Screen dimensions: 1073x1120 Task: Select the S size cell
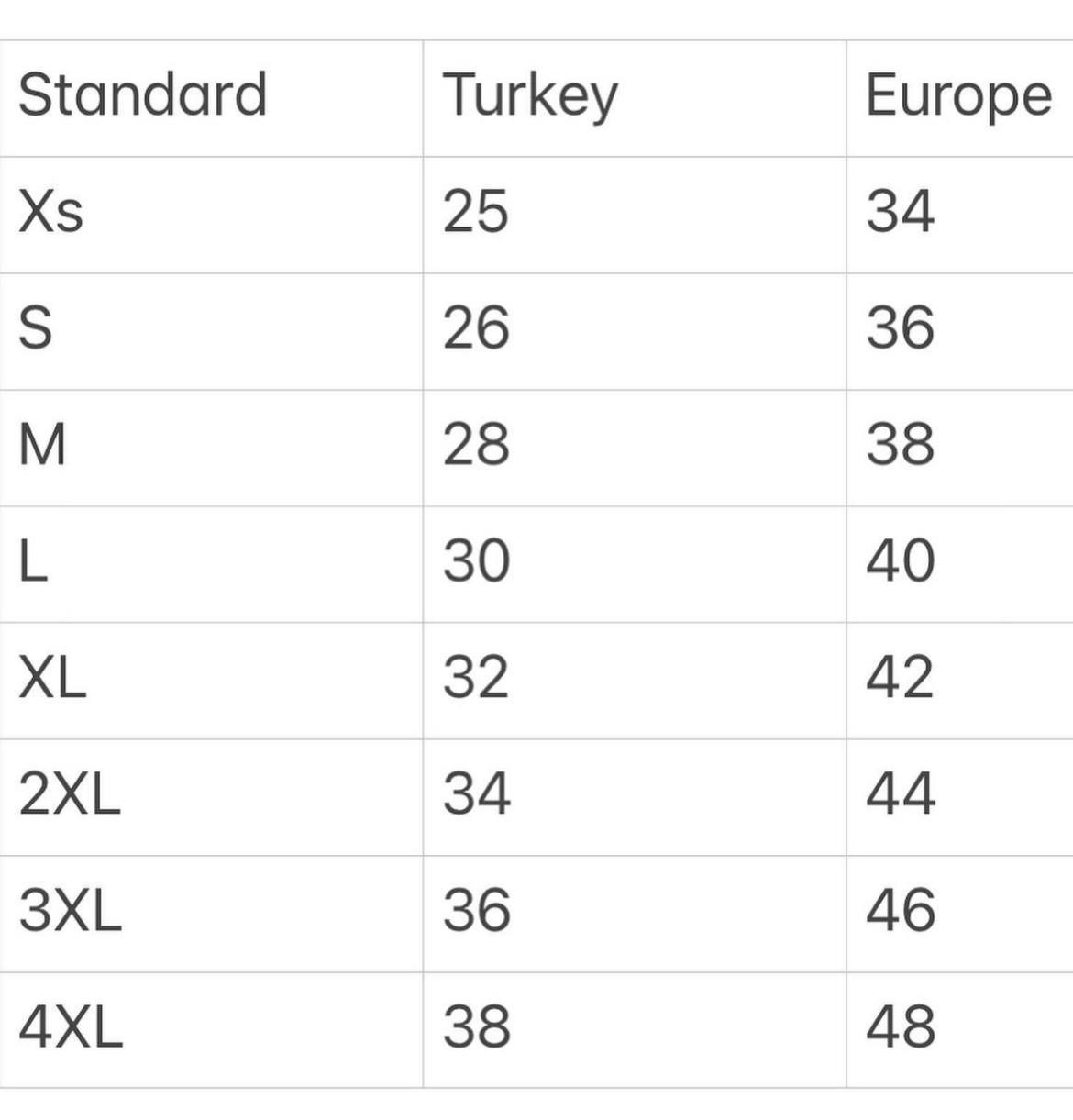pyautogui.click(x=36, y=328)
